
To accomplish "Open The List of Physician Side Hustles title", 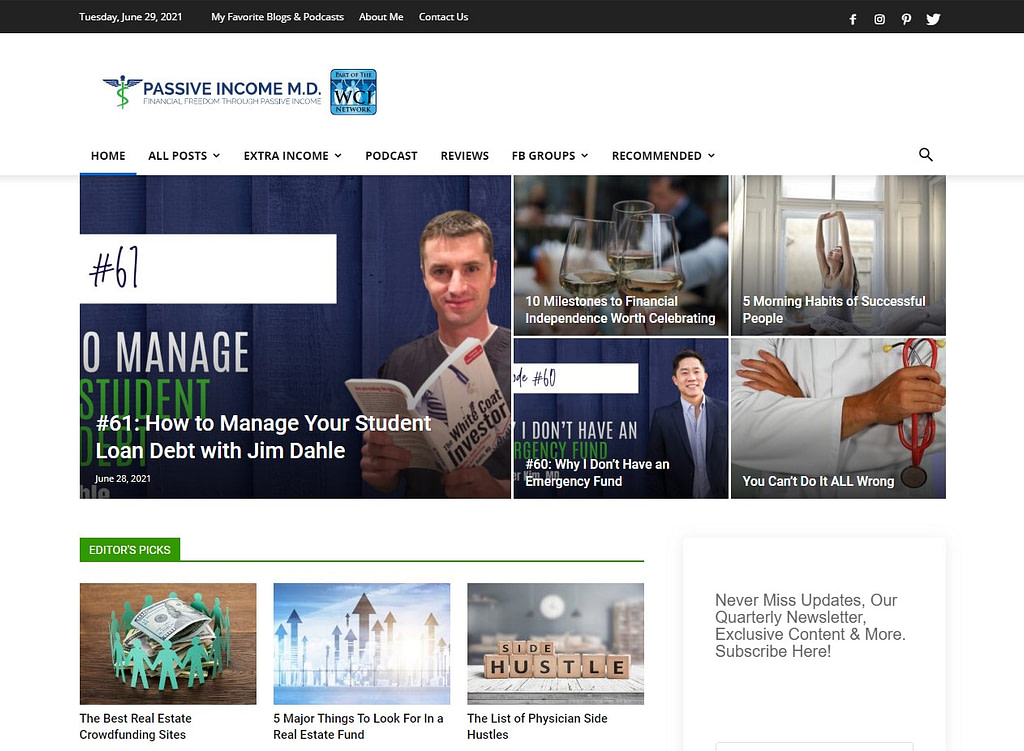I will pyautogui.click(x=537, y=726).
